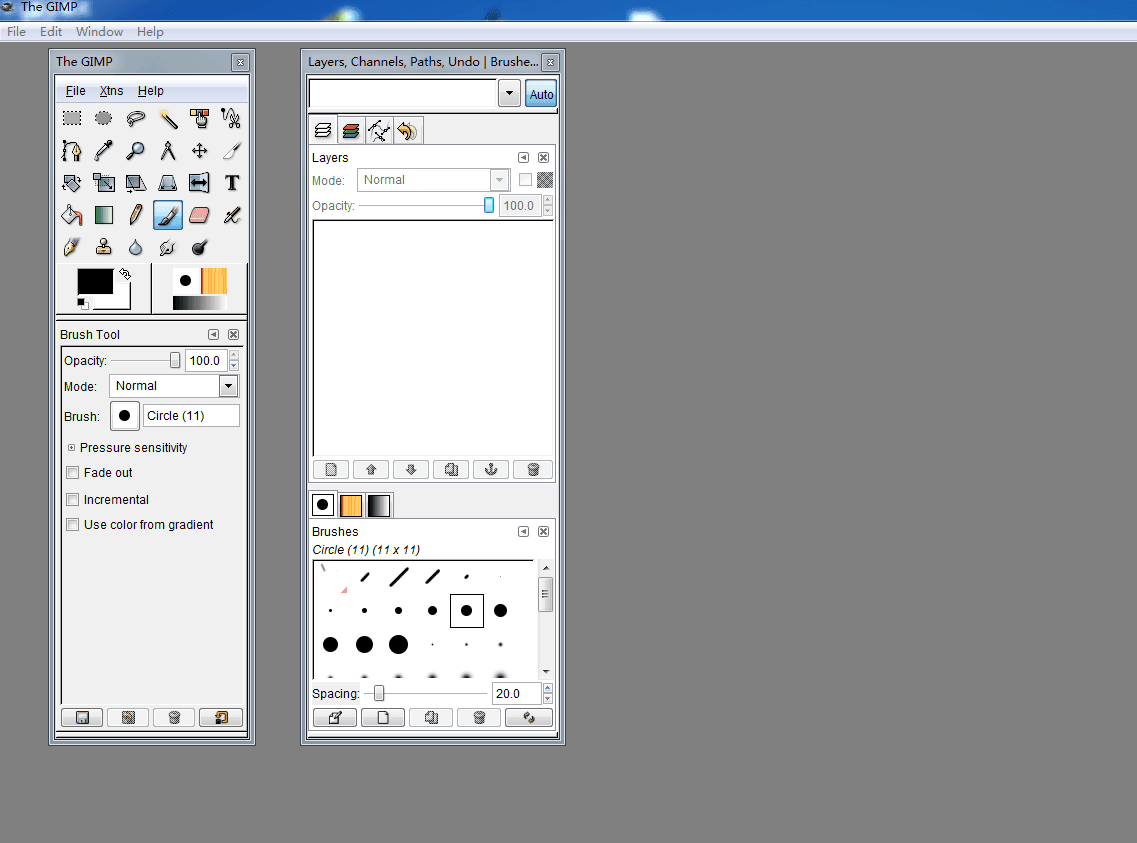
Task: Activate the Clone stamp tool
Action: click(104, 247)
